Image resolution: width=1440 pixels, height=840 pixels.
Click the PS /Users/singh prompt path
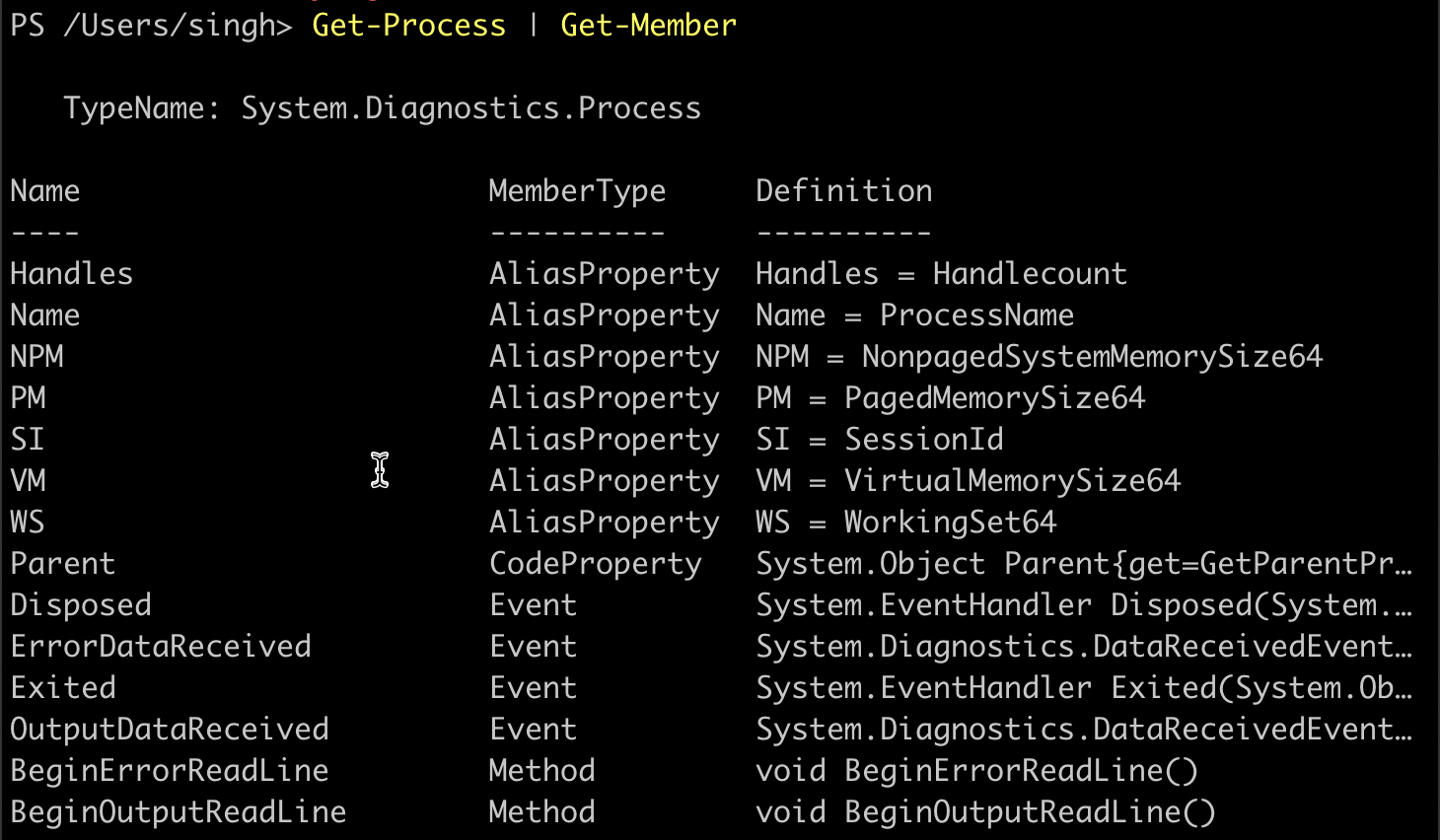[151, 26]
